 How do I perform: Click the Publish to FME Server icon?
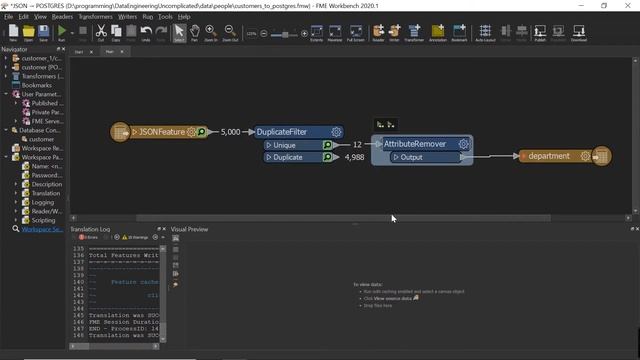[x=540, y=33]
